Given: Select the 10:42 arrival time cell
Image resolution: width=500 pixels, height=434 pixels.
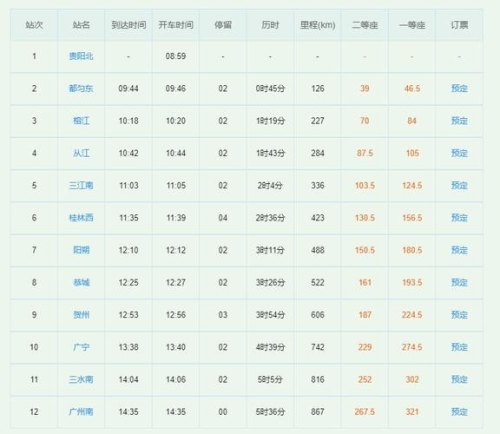Looking at the screenshot, I should pos(128,153).
